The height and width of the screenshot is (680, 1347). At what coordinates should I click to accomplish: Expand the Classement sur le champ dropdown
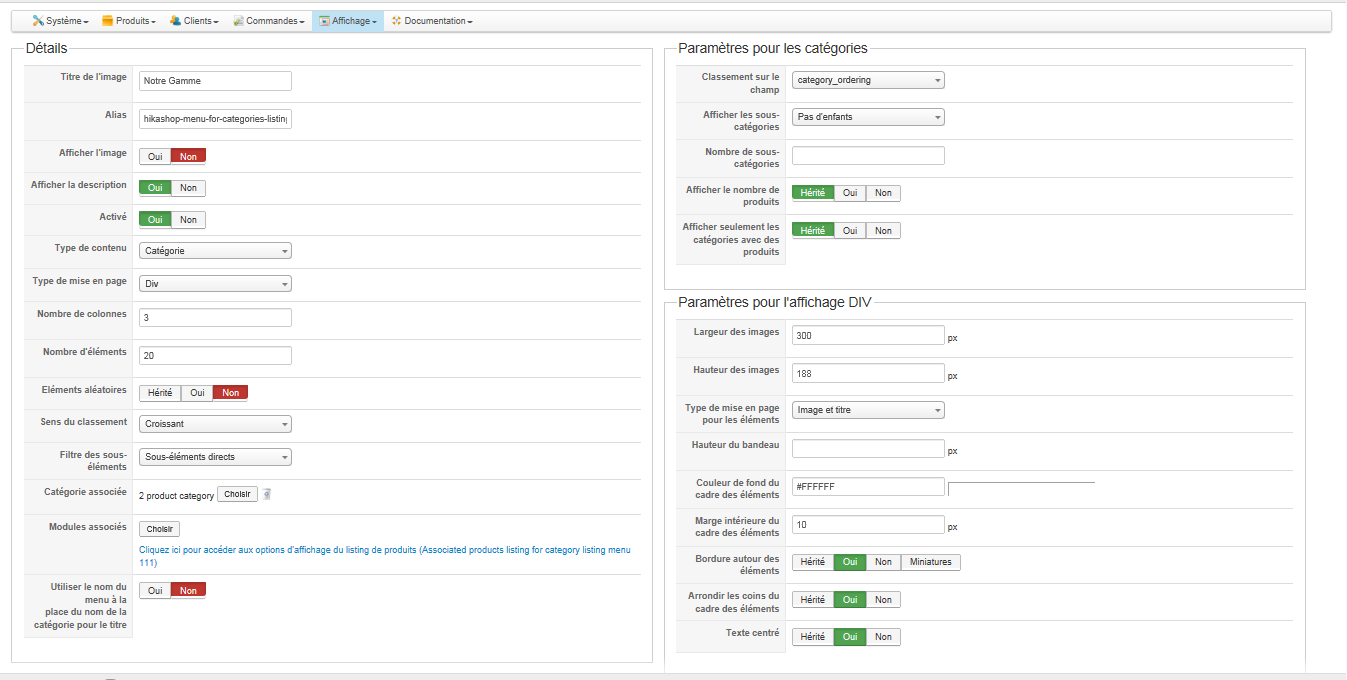tap(868, 80)
